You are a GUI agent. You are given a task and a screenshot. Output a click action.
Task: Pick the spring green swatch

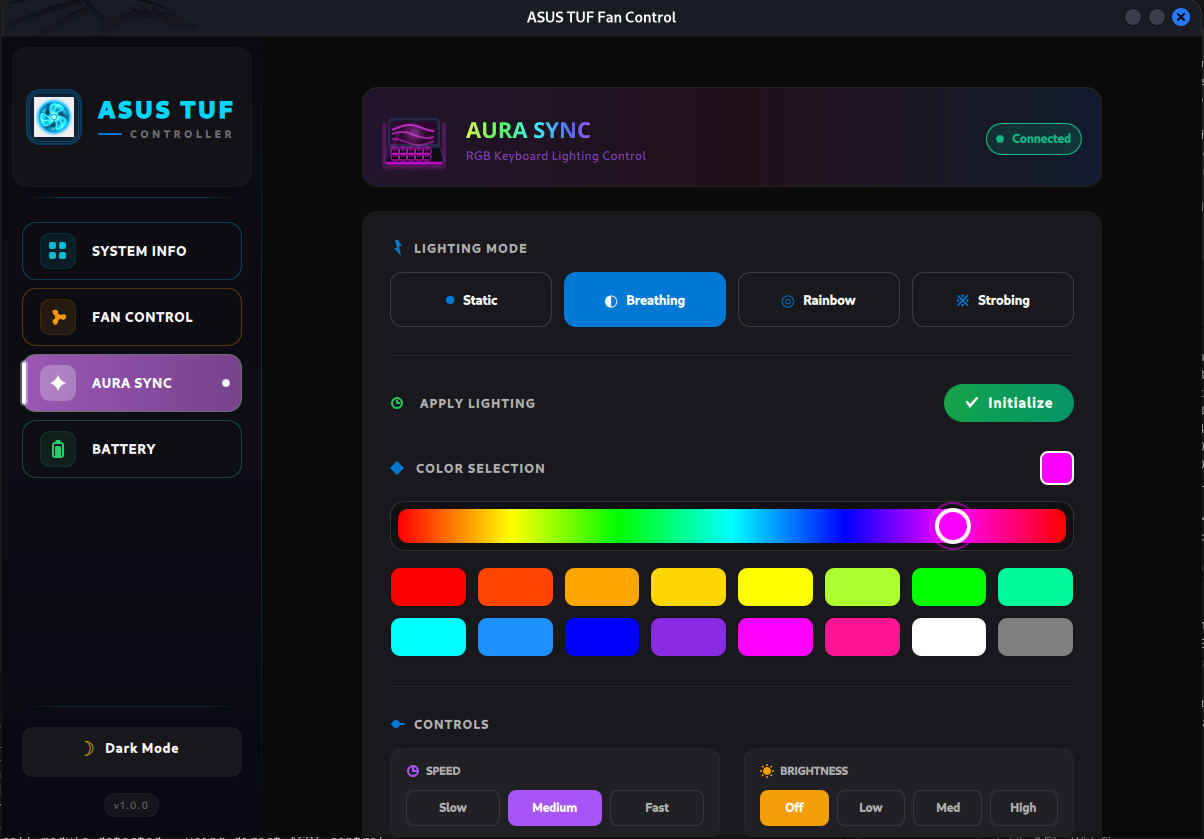(x=1035, y=587)
